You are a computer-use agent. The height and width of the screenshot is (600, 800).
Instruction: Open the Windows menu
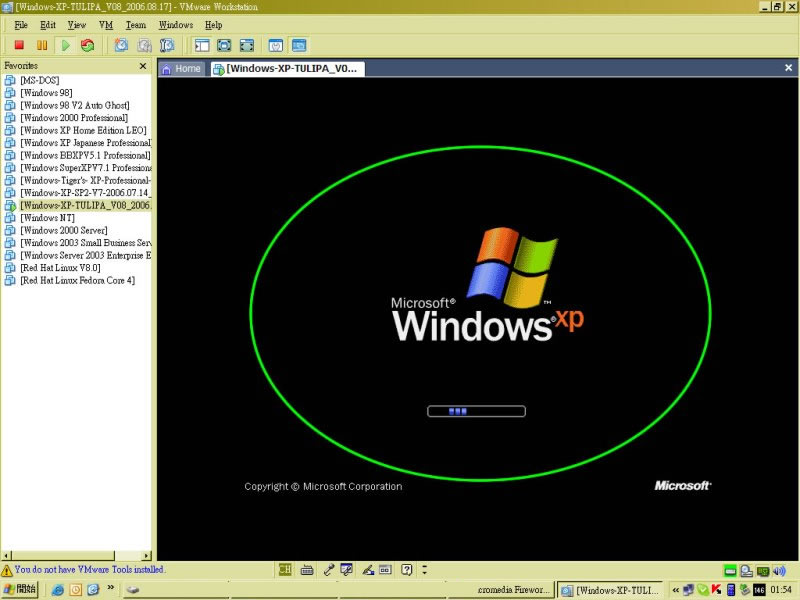pos(176,25)
